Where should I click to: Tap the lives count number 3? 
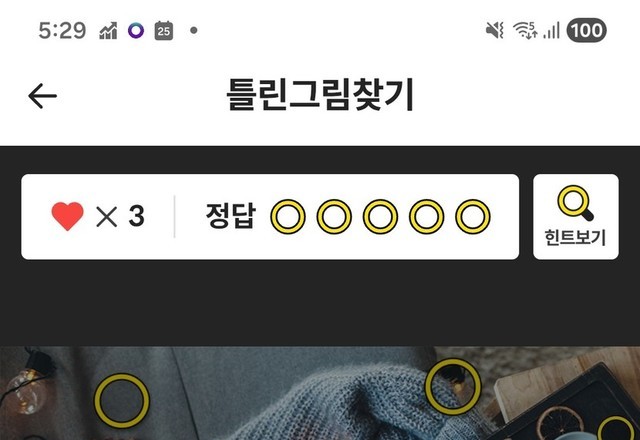(137, 216)
